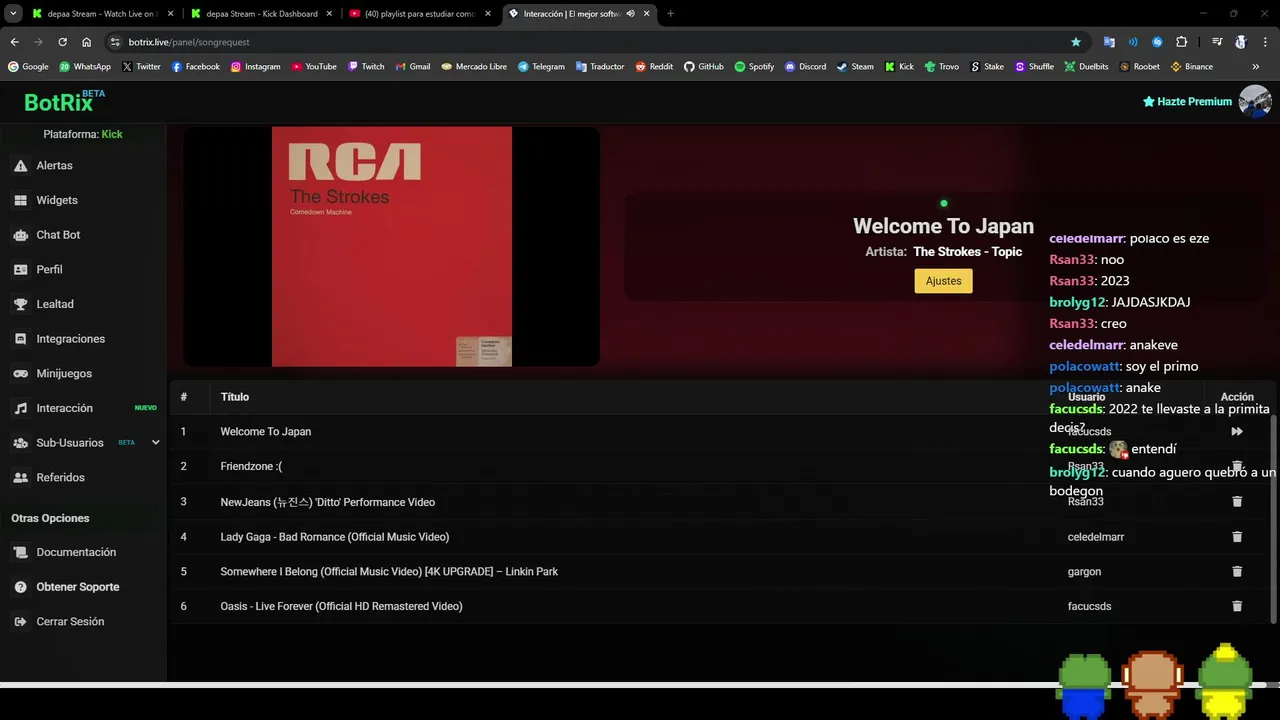Image resolution: width=1280 pixels, height=720 pixels.
Task: Click the yellow Ajustes button
Action: click(943, 281)
